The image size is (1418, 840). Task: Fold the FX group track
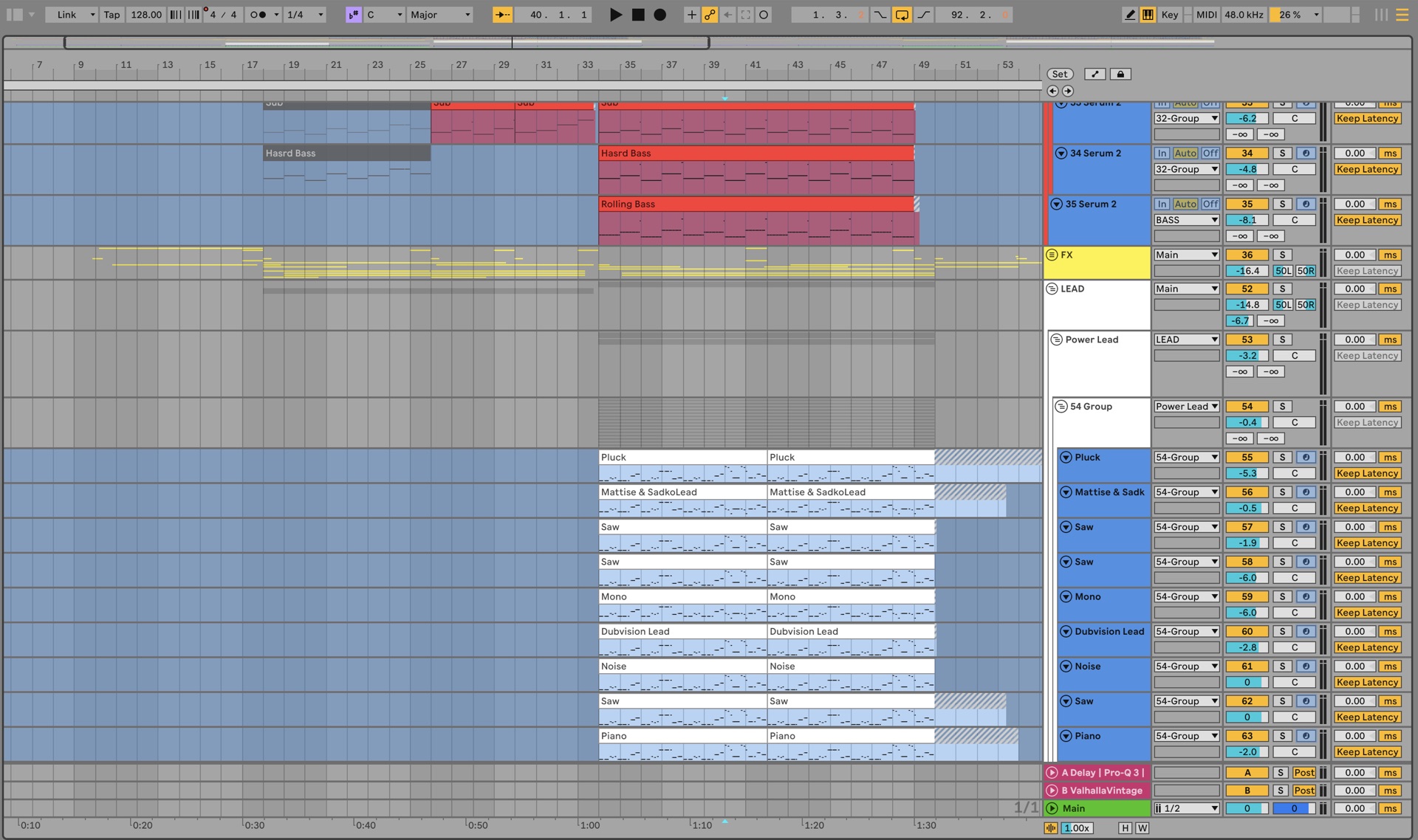click(1052, 255)
